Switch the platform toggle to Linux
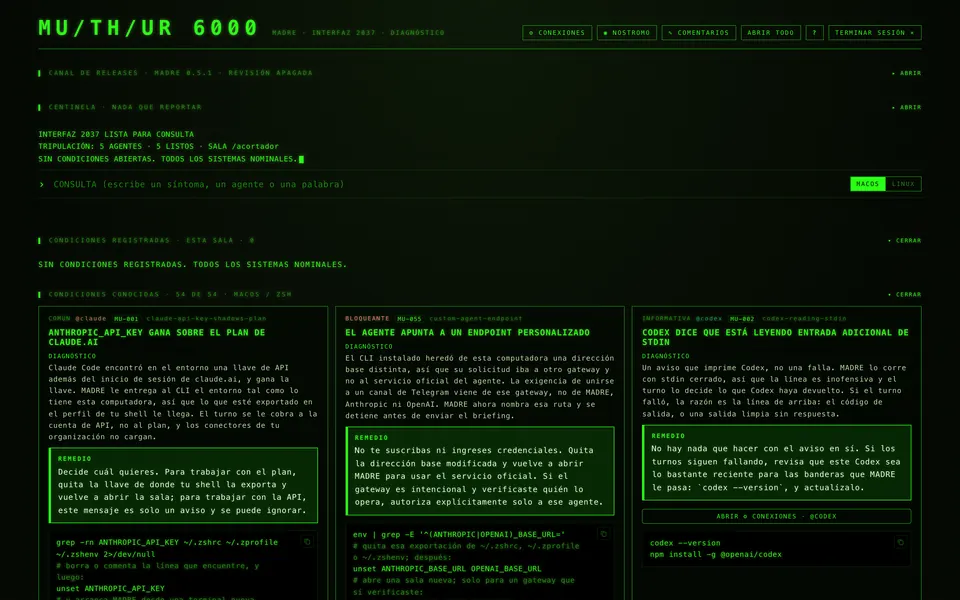The width and height of the screenshot is (960, 600). [903, 184]
